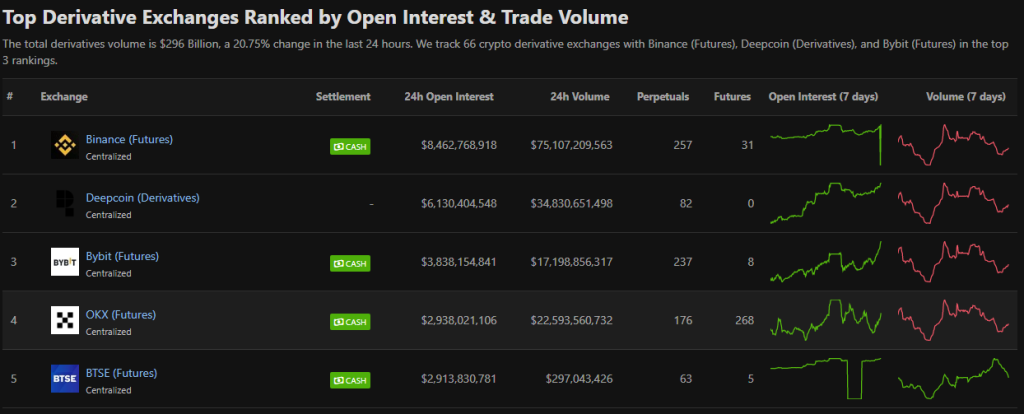
Task: Click the Binance exchange logo icon
Action: tap(64, 146)
